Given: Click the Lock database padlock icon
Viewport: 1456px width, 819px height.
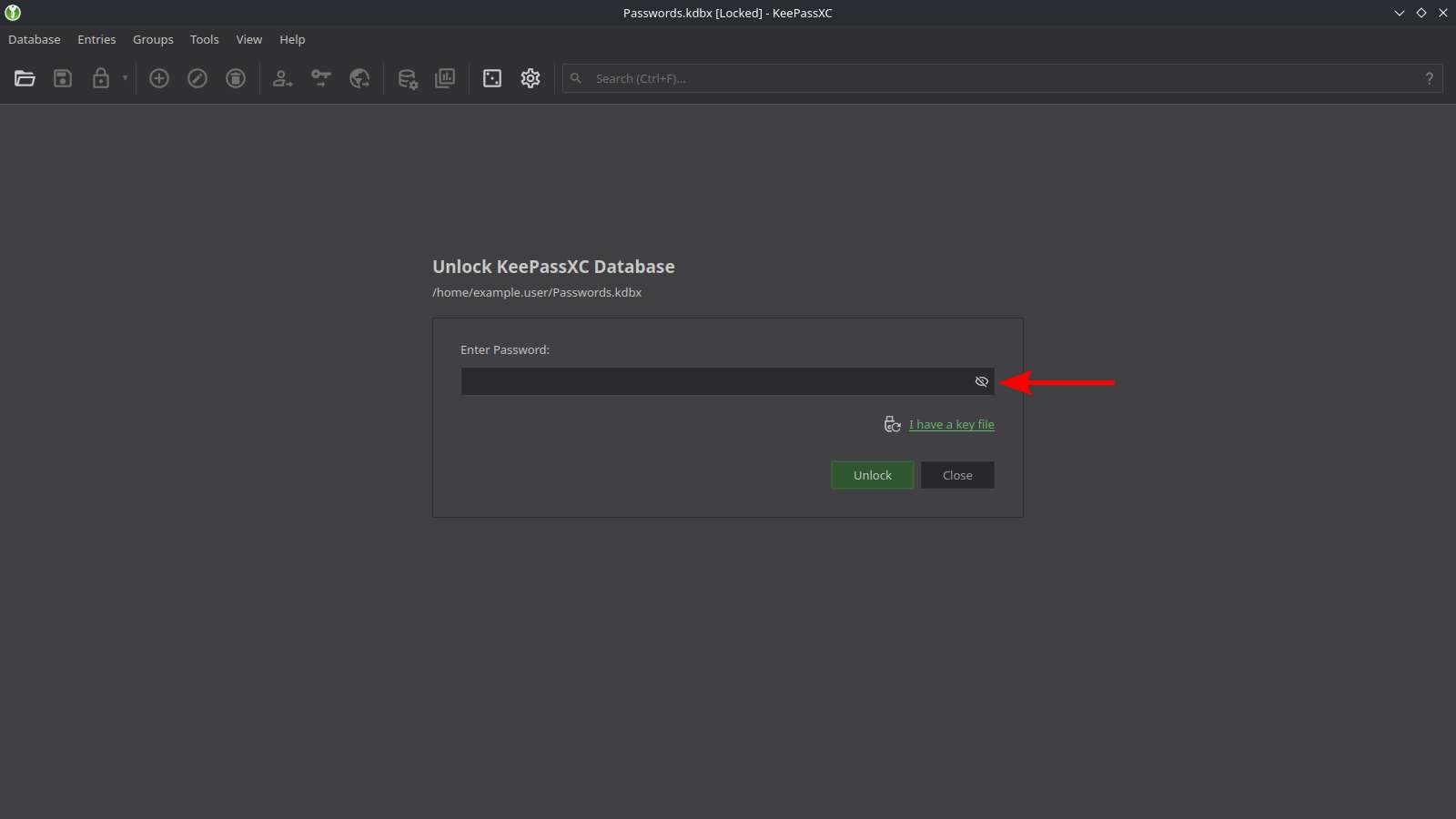Looking at the screenshot, I should [x=101, y=78].
